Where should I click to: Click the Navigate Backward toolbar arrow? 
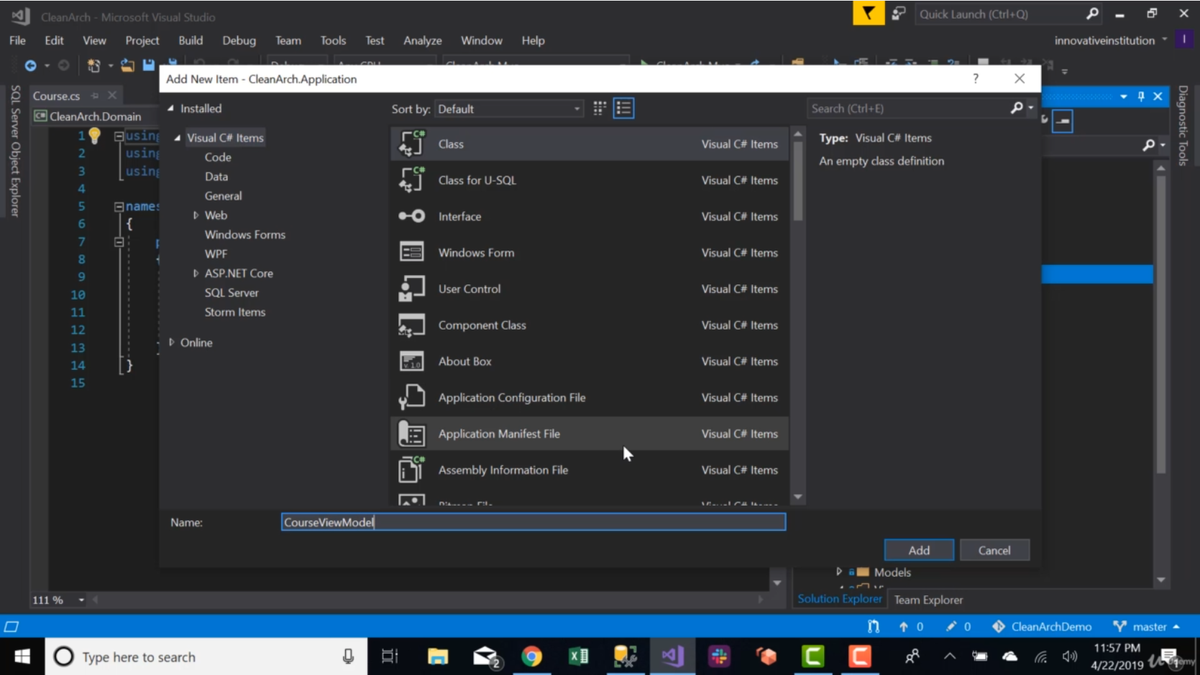pos(30,66)
